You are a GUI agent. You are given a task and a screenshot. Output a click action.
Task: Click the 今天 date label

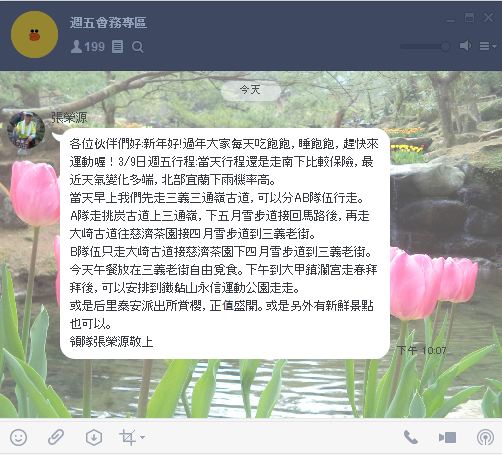[x=250, y=89]
